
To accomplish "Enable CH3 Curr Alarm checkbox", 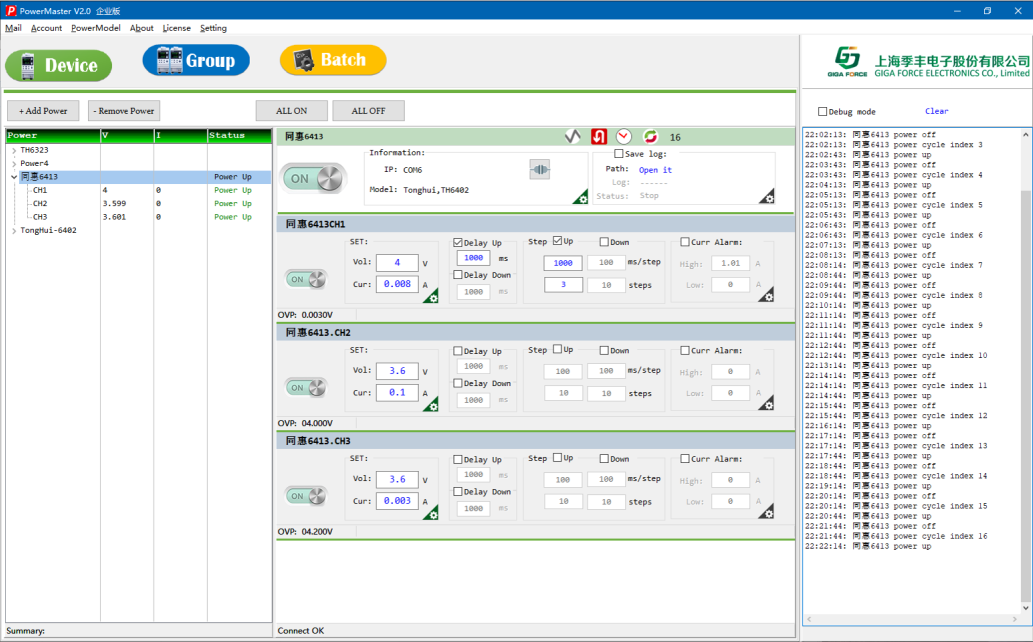I will [x=685, y=459].
